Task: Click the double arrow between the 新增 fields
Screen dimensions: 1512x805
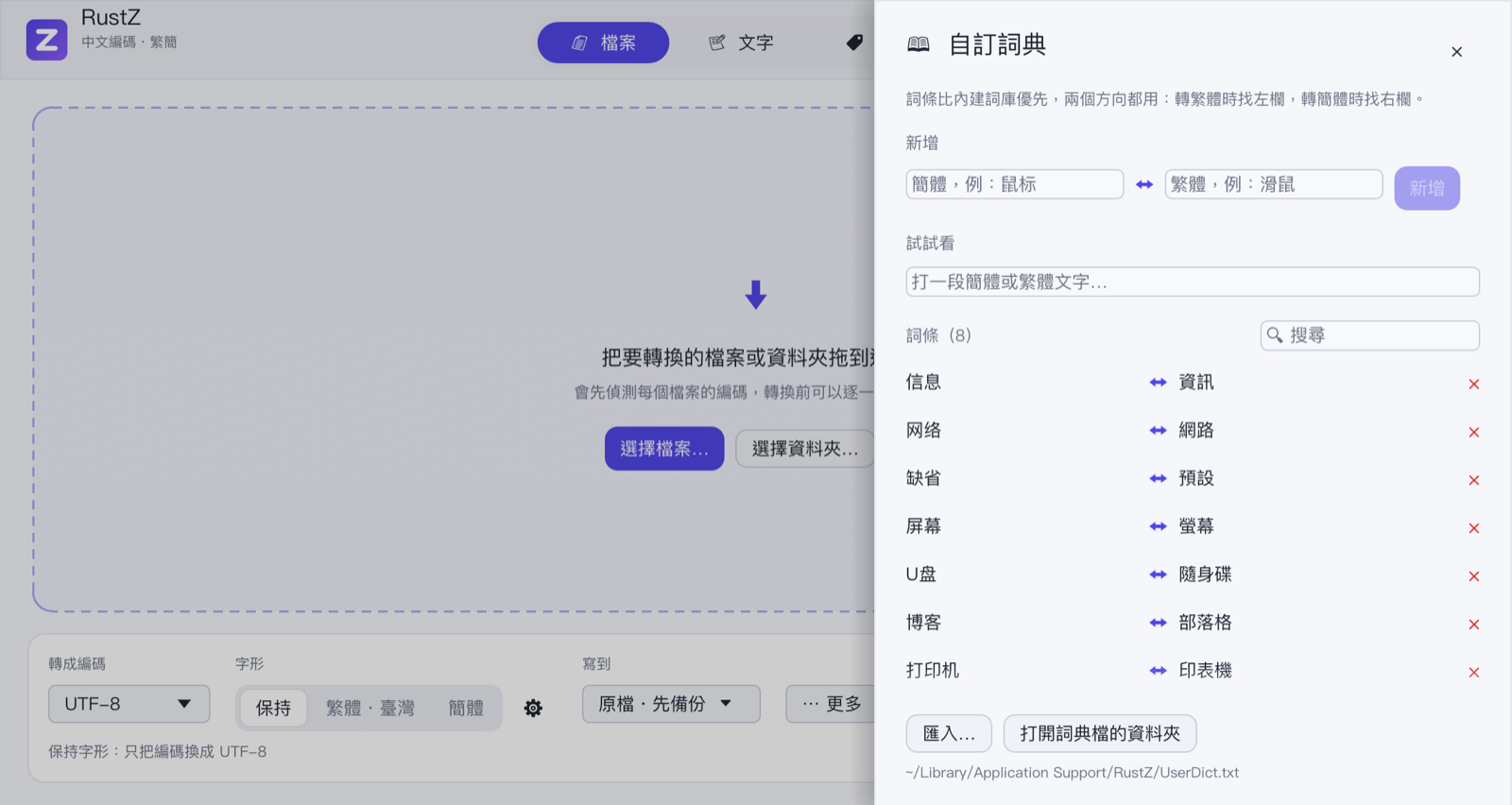Action: click(1144, 184)
